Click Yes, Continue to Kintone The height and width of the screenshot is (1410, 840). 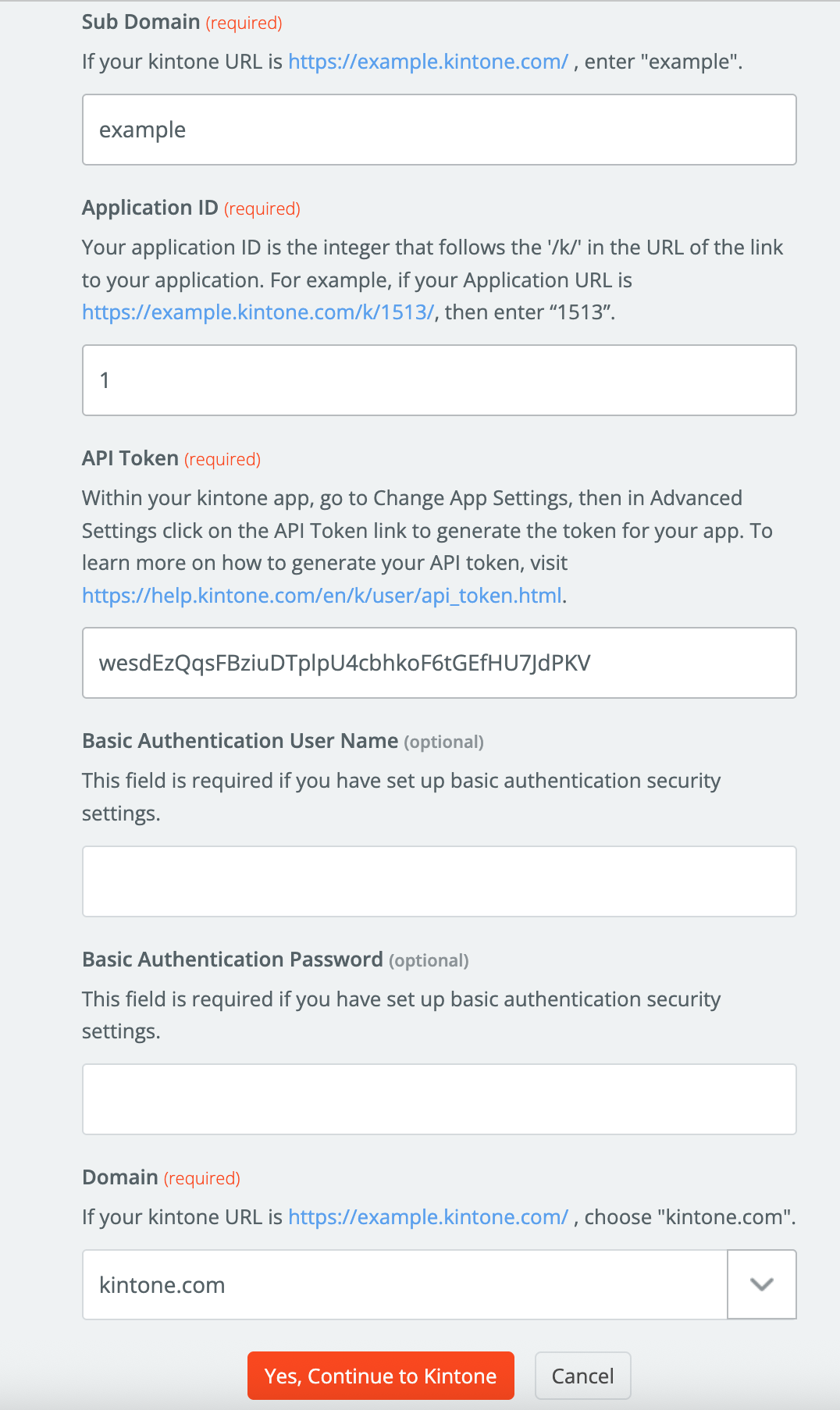tap(380, 1376)
